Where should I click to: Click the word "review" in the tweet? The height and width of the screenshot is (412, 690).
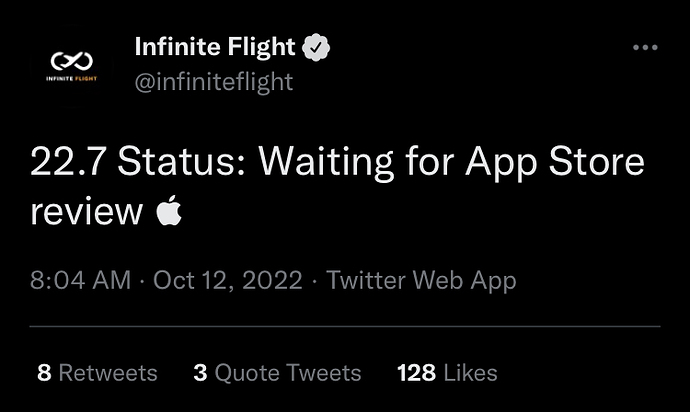tap(87, 212)
